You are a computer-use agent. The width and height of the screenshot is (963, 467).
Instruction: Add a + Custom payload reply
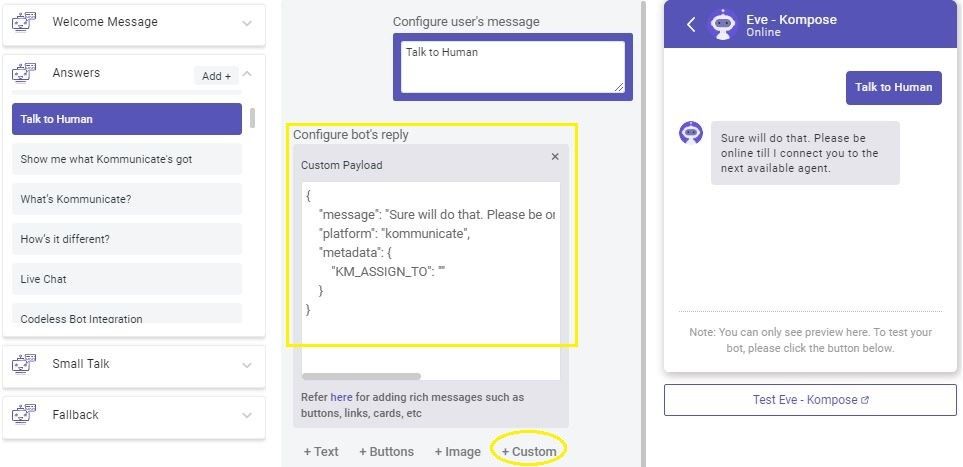point(529,452)
